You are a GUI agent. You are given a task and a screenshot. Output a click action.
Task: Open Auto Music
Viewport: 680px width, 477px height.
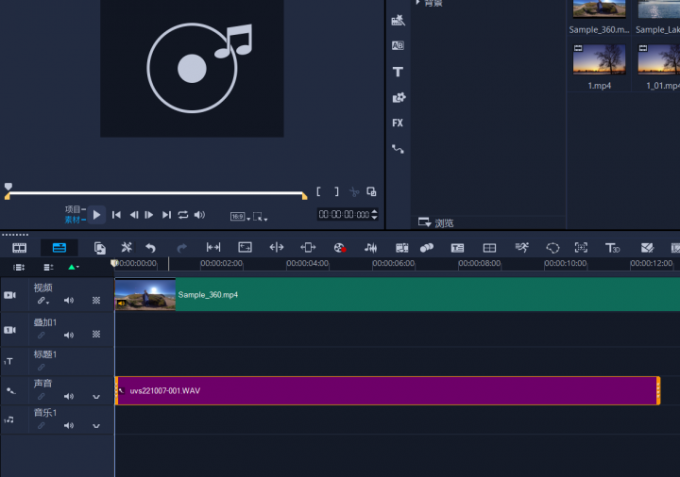(x=402, y=248)
